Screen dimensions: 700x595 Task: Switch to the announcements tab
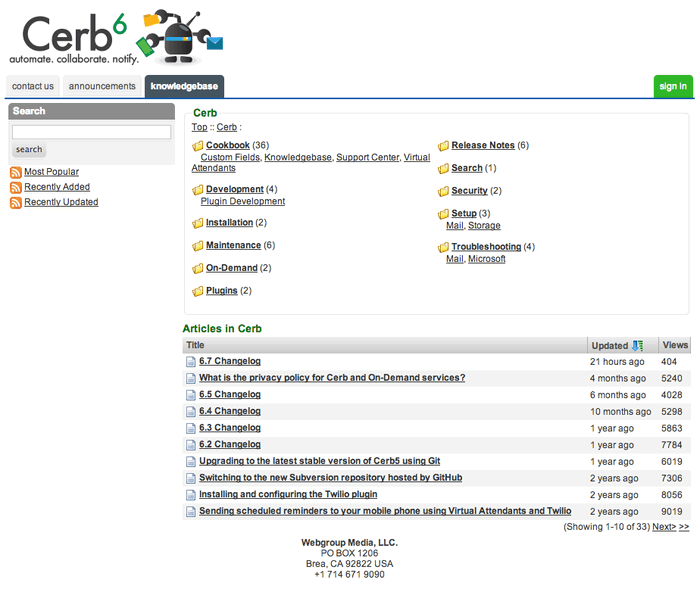[102, 86]
